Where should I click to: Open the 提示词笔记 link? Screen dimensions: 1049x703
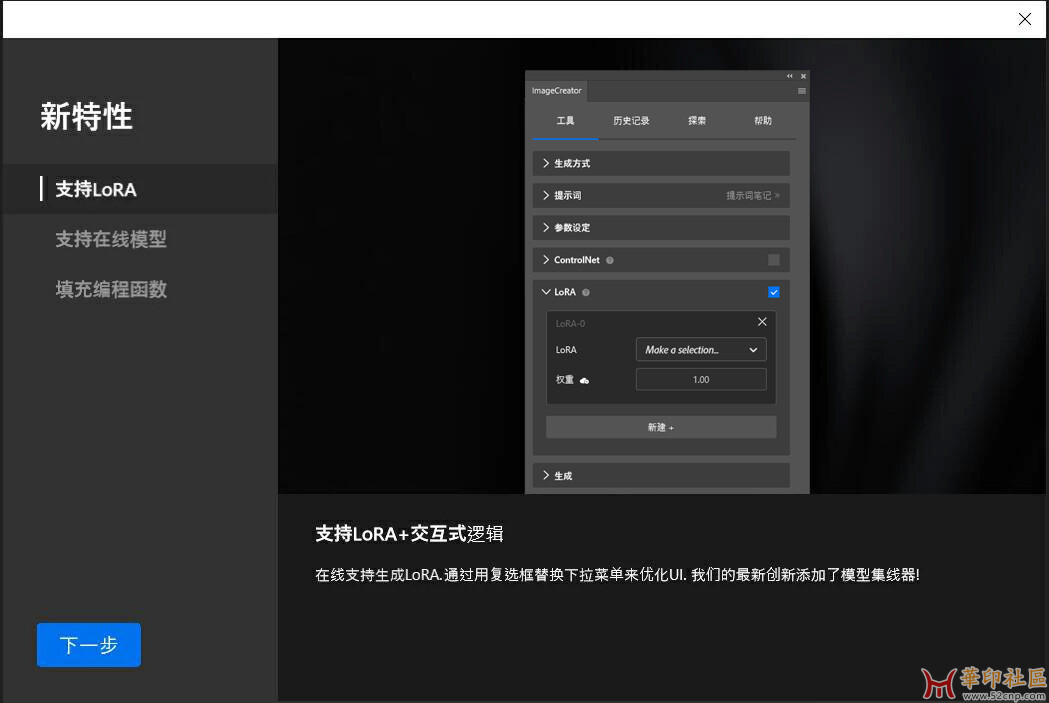tap(753, 195)
